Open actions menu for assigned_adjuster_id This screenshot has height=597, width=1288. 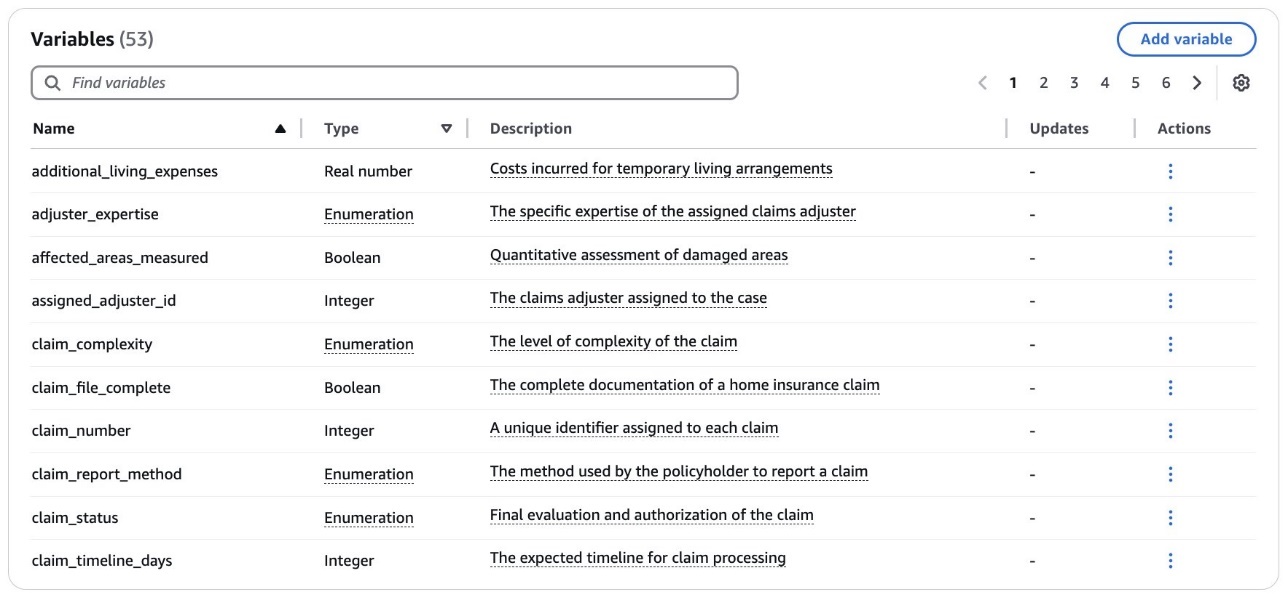(1171, 300)
